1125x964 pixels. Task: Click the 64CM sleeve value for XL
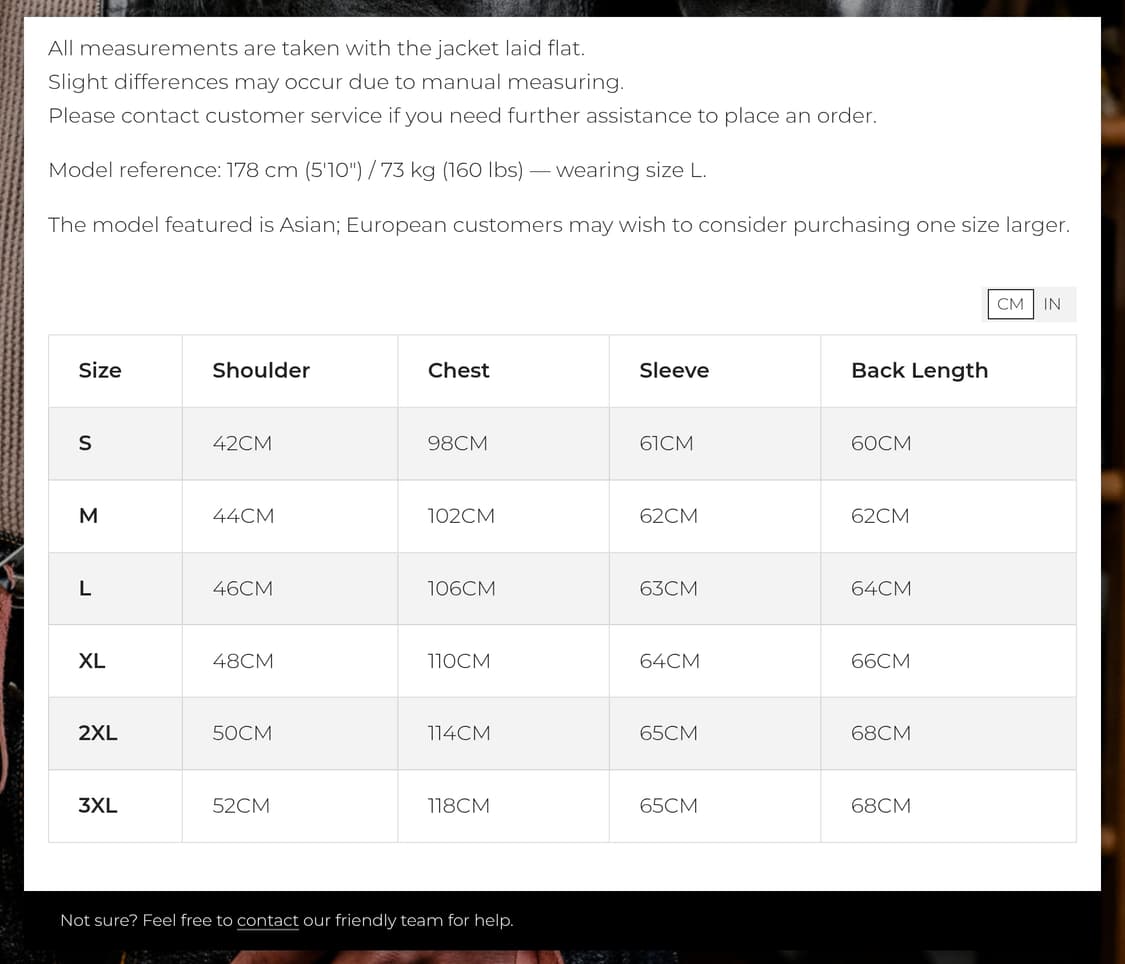(x=669, y=661)
